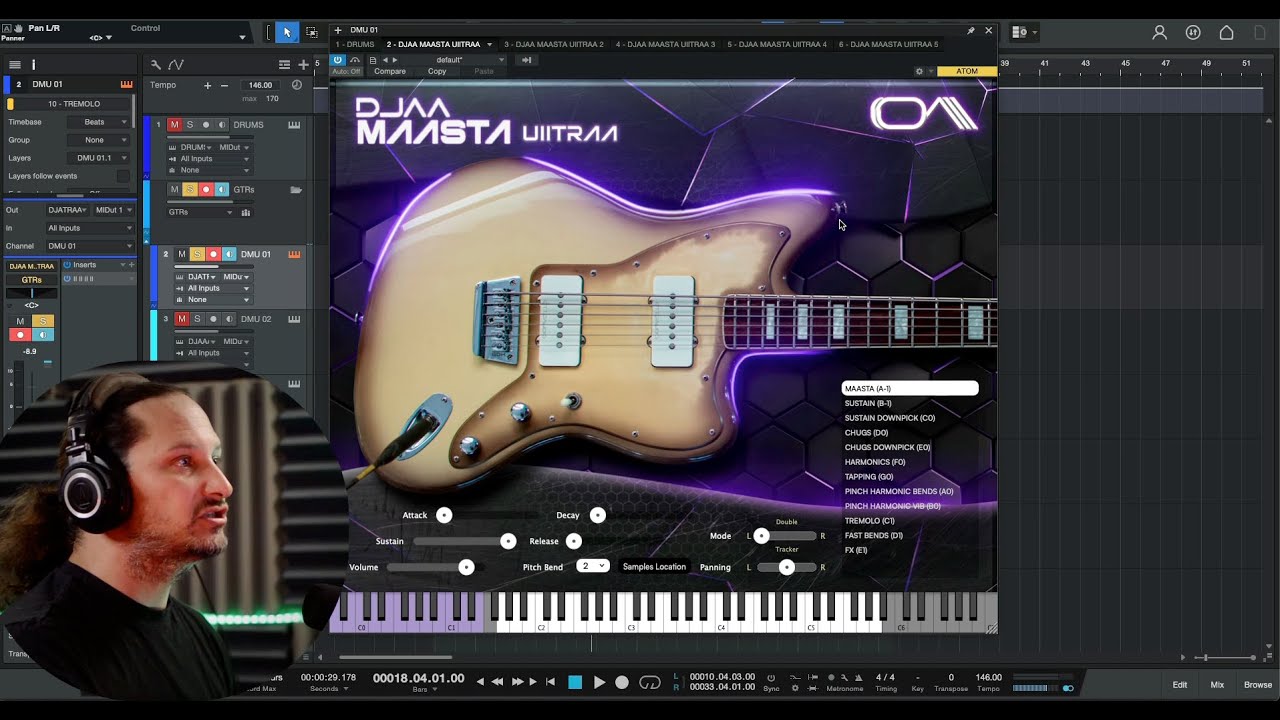Open plugin settings gear icon
The image size is (1280, 720).
[x=919, y=71]
